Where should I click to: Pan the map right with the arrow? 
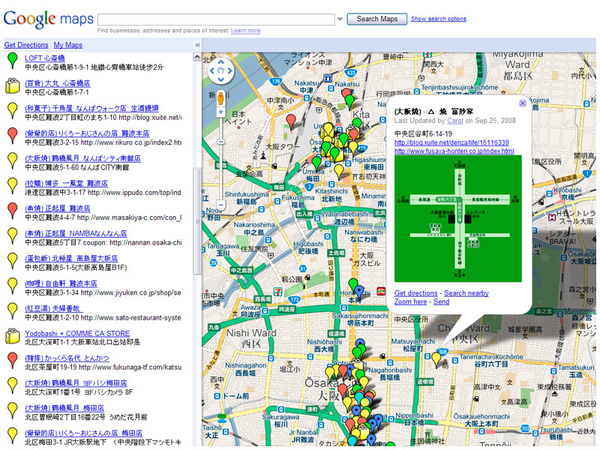230,71
